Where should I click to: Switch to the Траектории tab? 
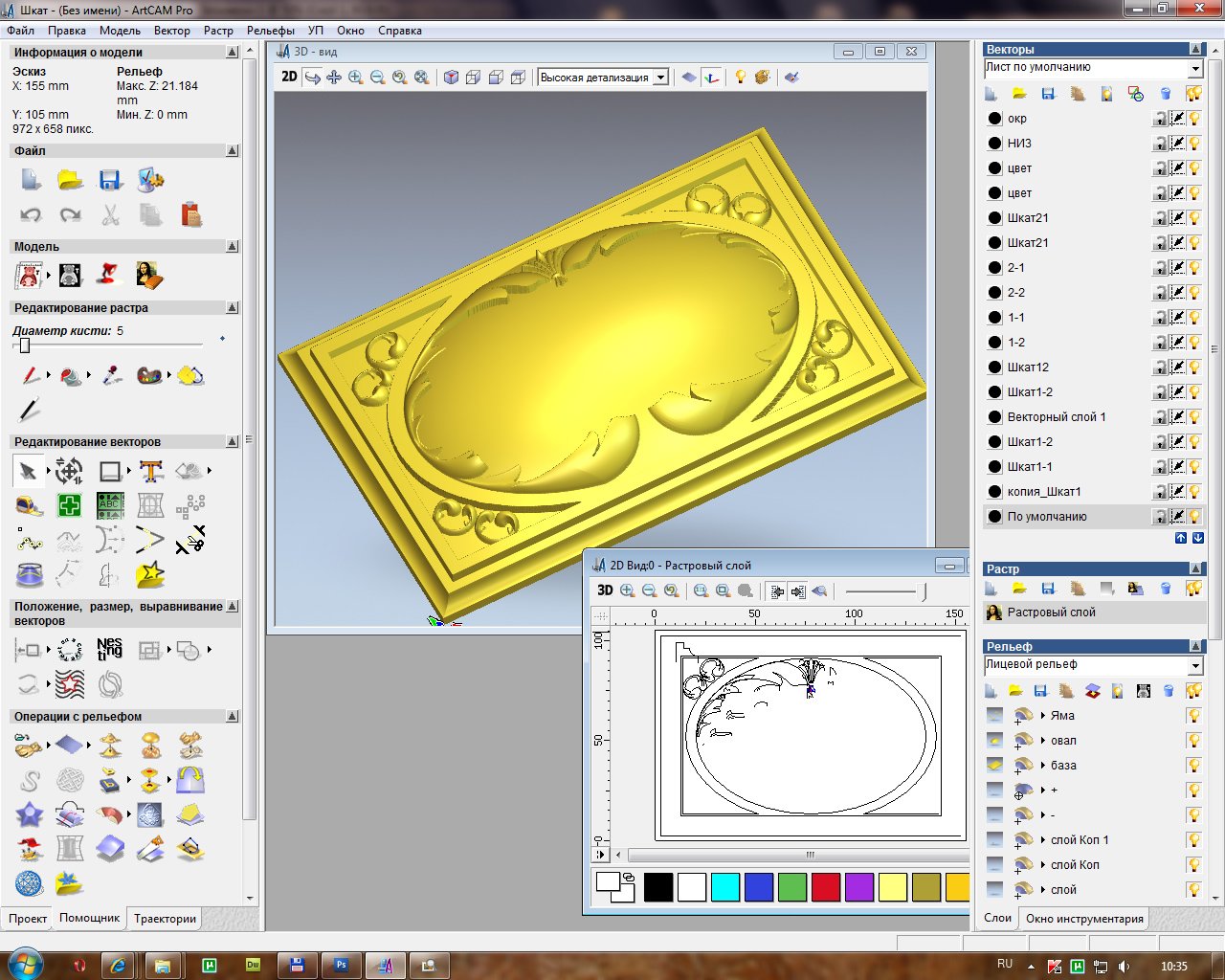click(165, 919)
